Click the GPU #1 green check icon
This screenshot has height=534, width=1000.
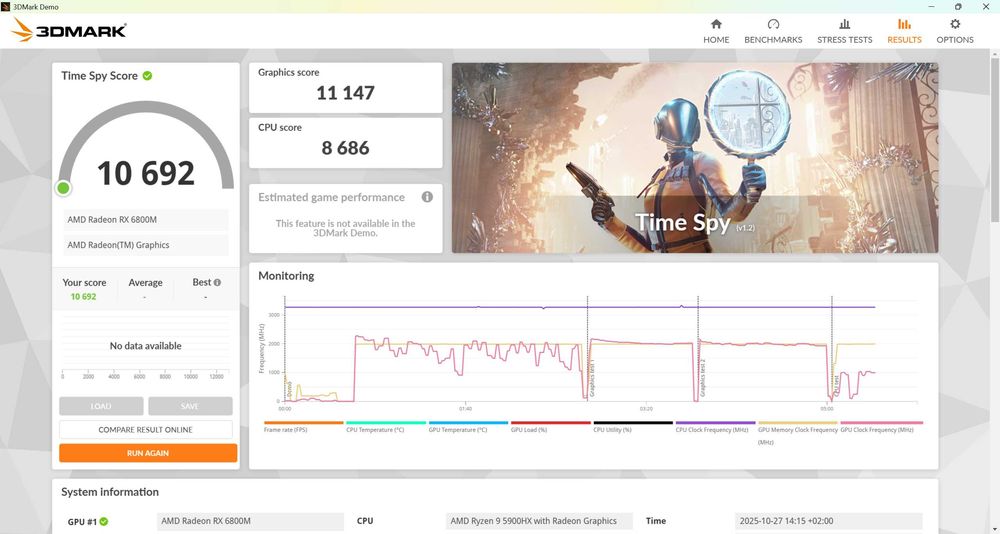click(104, 521)
